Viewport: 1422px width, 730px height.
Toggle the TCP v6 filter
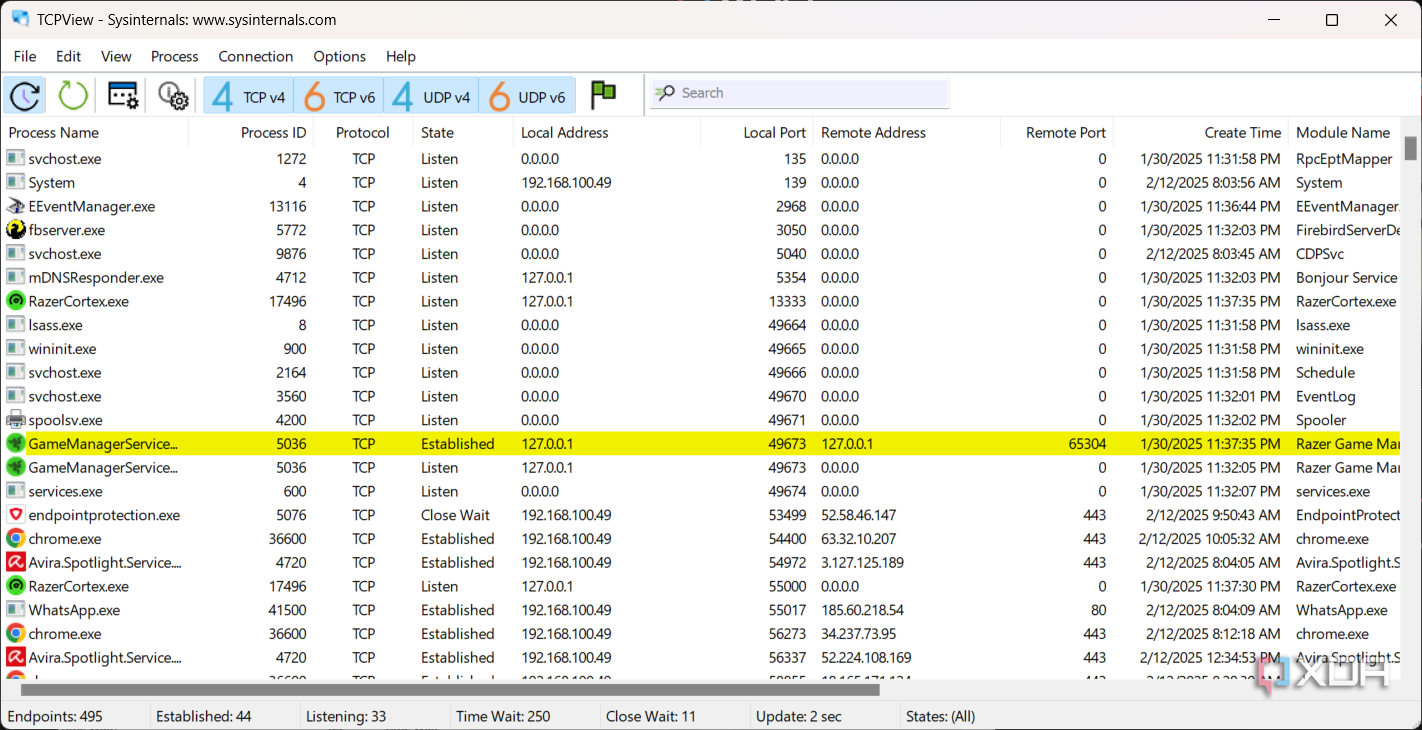(x=339, y=96)
